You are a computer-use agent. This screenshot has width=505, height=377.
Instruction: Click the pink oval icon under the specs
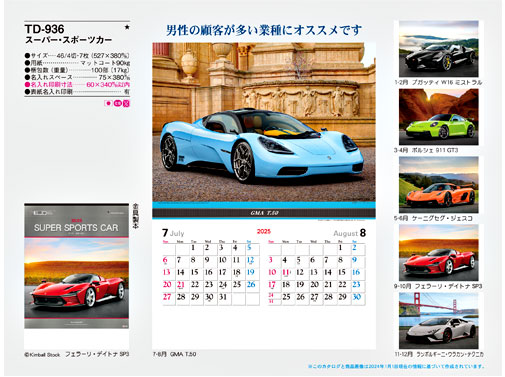click(x=117, y=103)
